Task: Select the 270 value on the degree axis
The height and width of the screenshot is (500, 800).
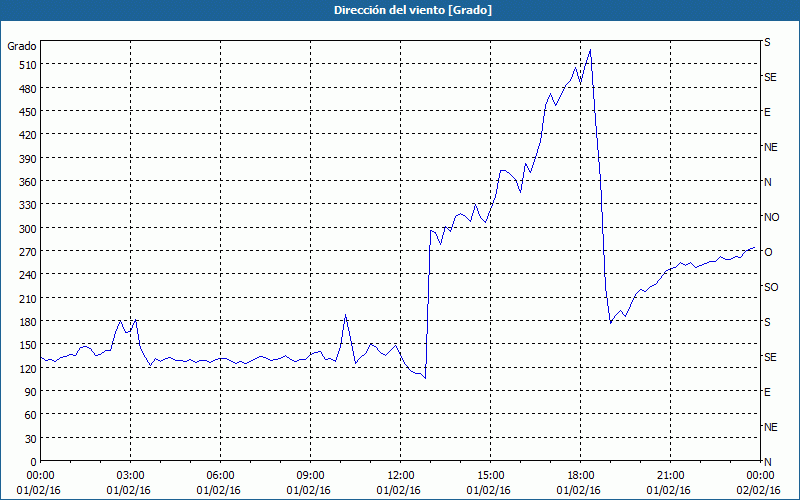Action: (x=28, y=252)
